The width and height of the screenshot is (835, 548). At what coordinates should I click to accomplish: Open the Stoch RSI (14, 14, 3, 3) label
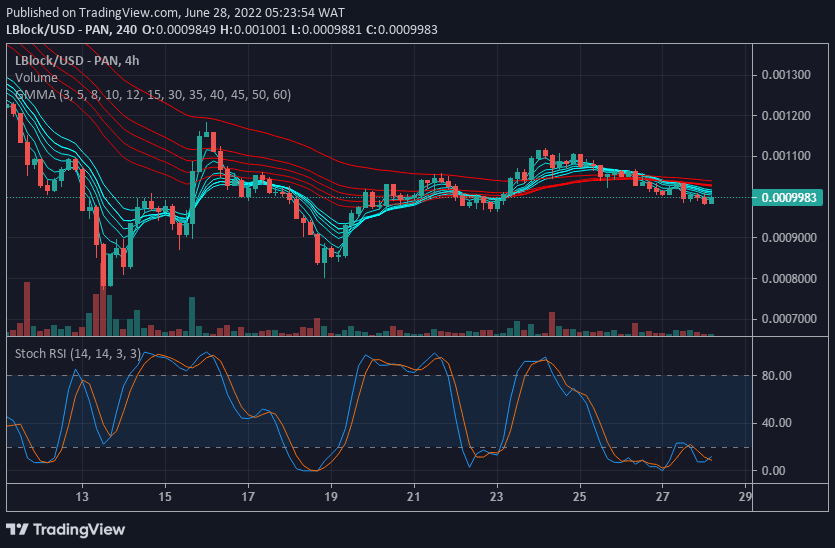(78, 354)
